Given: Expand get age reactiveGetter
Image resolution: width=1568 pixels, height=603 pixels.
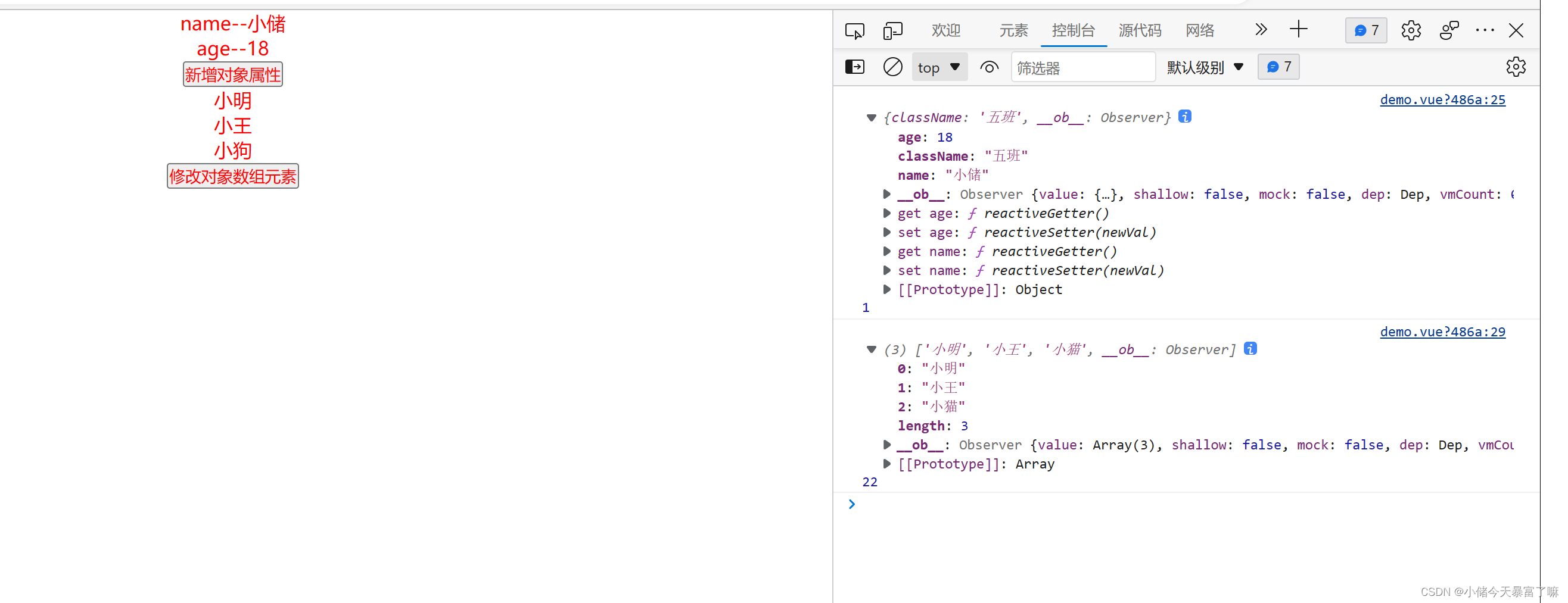Looking at the screenshot, I should (887, 214).
